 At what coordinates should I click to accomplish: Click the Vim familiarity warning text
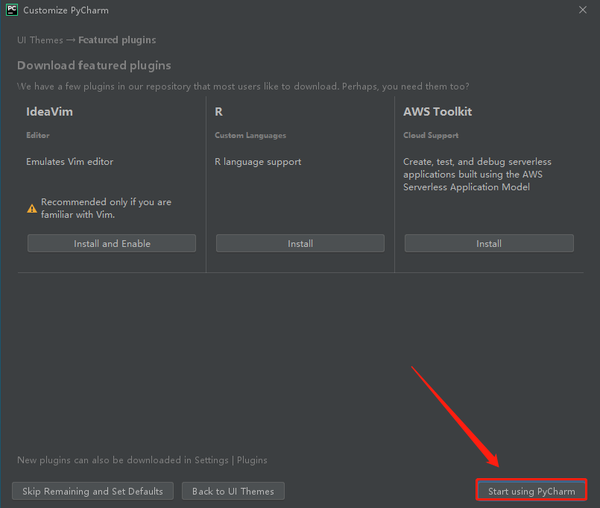click(106, 208)
